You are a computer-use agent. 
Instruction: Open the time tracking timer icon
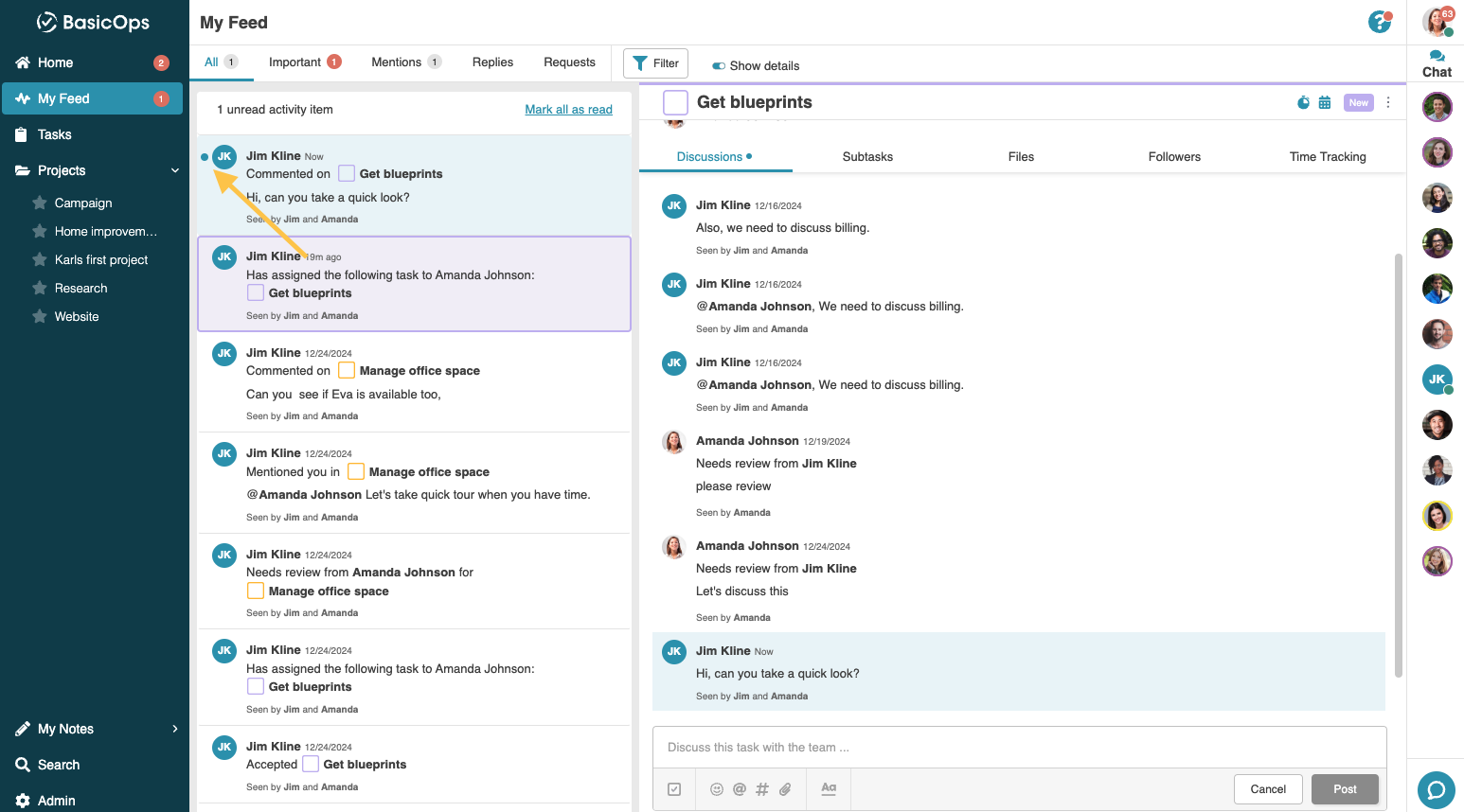point(1303,101)
